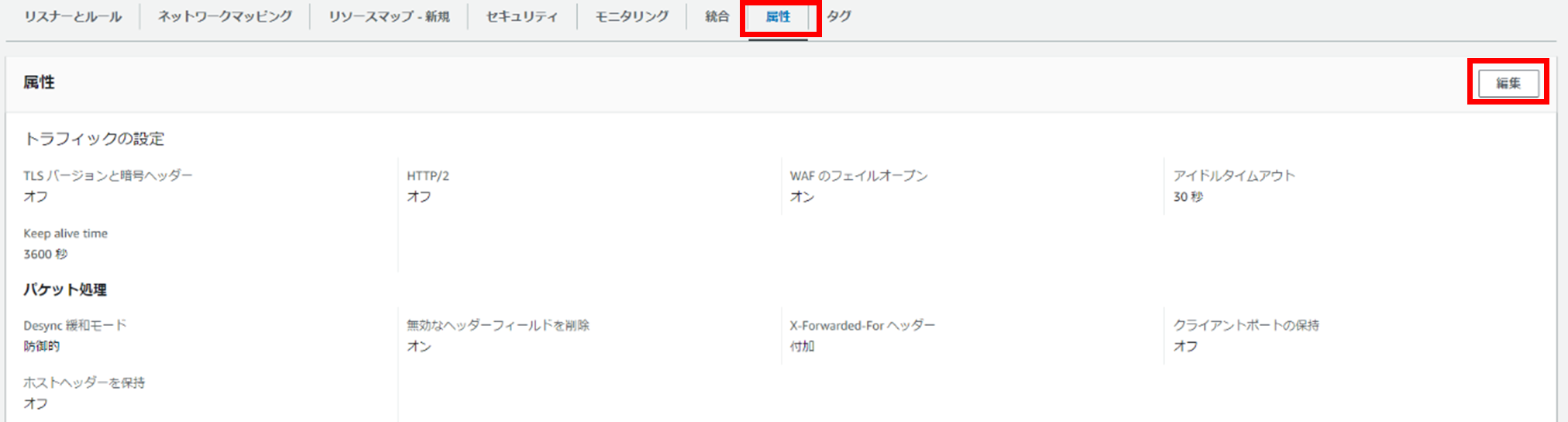Open the リスナーとルール tab
Image resolution: width=1568 pixels, height=422 pixels.
[73, 16]
